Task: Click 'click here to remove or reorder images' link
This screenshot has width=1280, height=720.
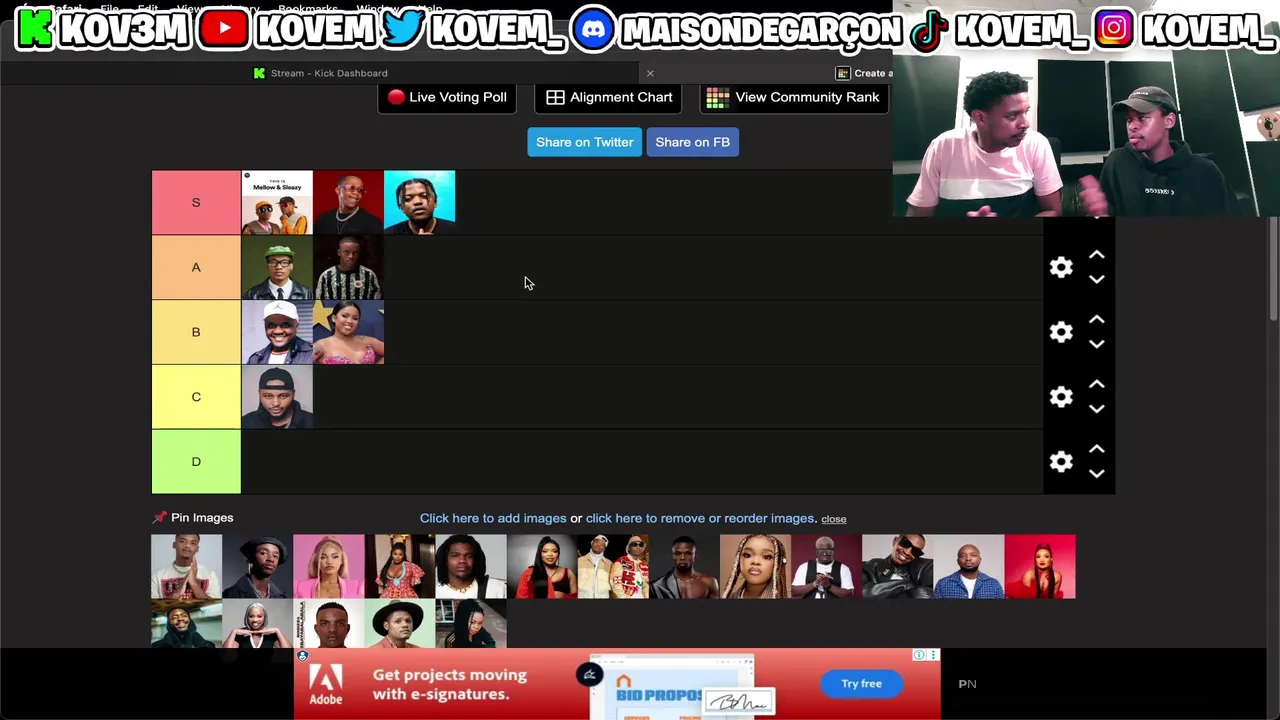Action: pos(701,518)
